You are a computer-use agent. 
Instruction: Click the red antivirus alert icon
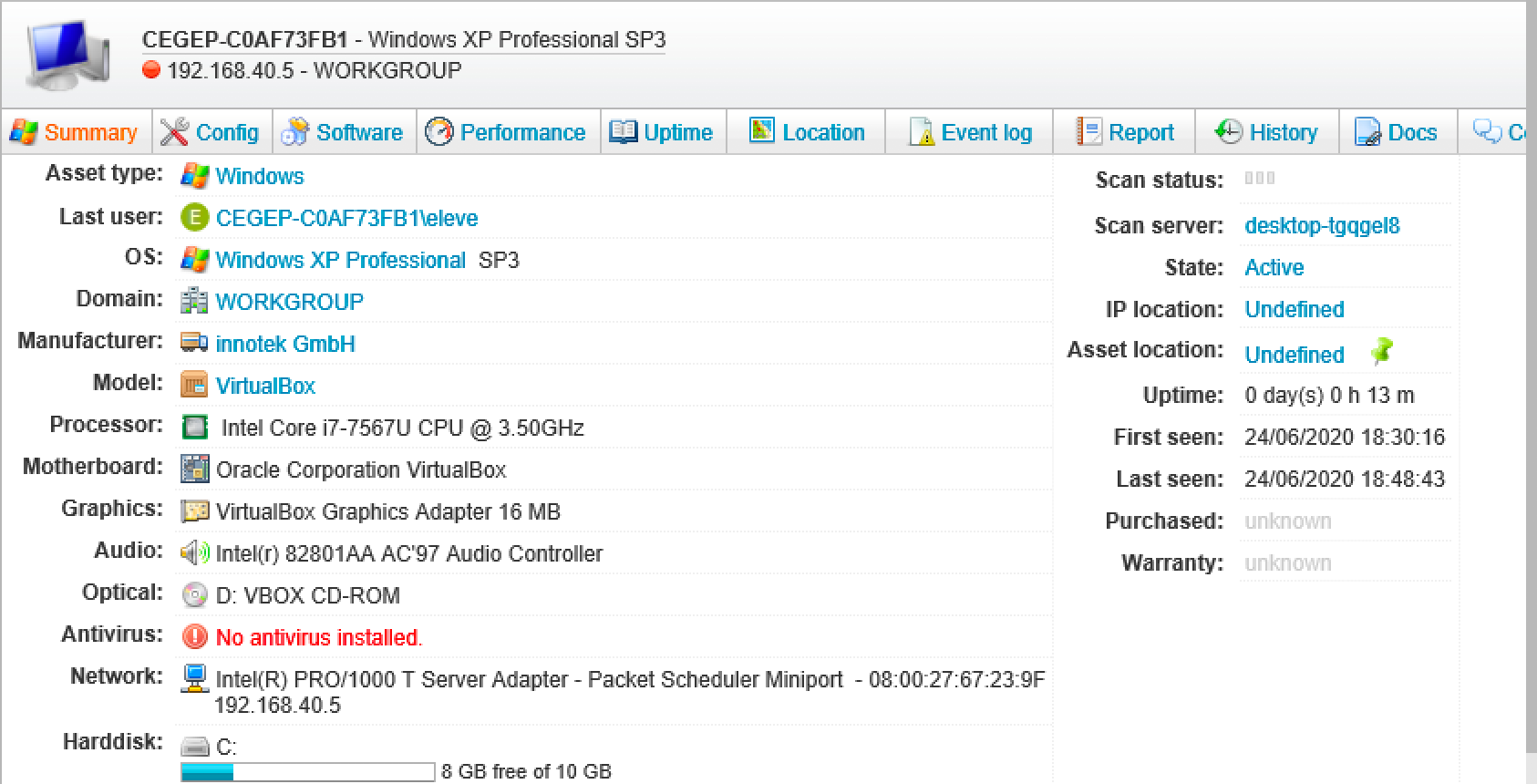coord(194,636)
